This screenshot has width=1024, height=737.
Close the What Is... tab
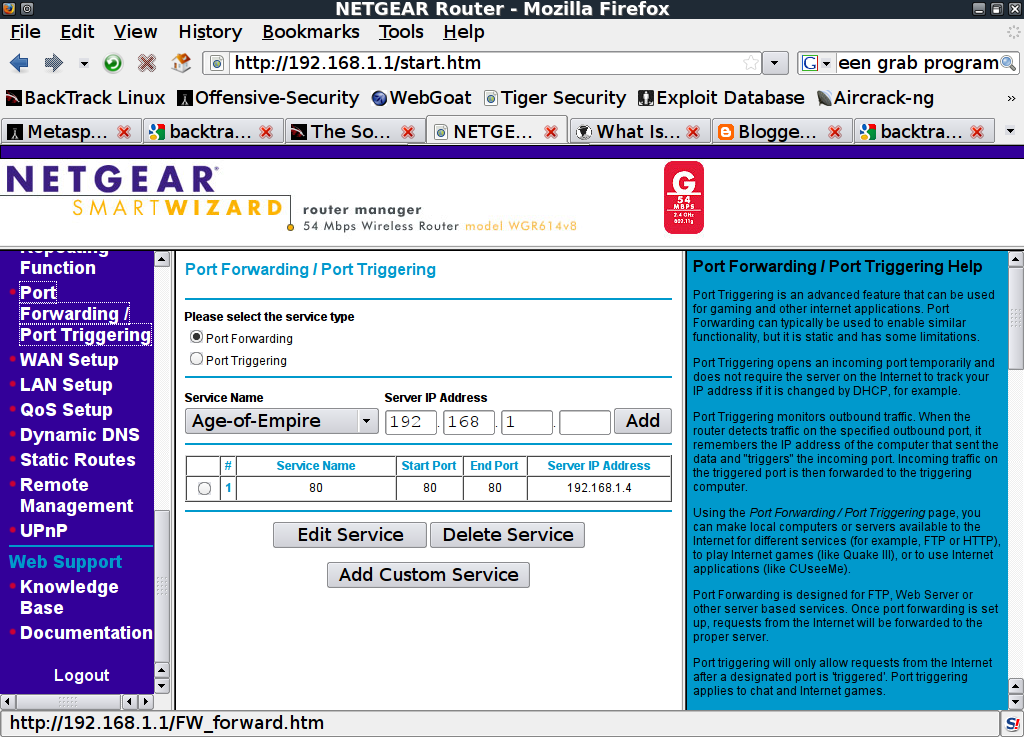pyautogui.click(x=693, y=133)
